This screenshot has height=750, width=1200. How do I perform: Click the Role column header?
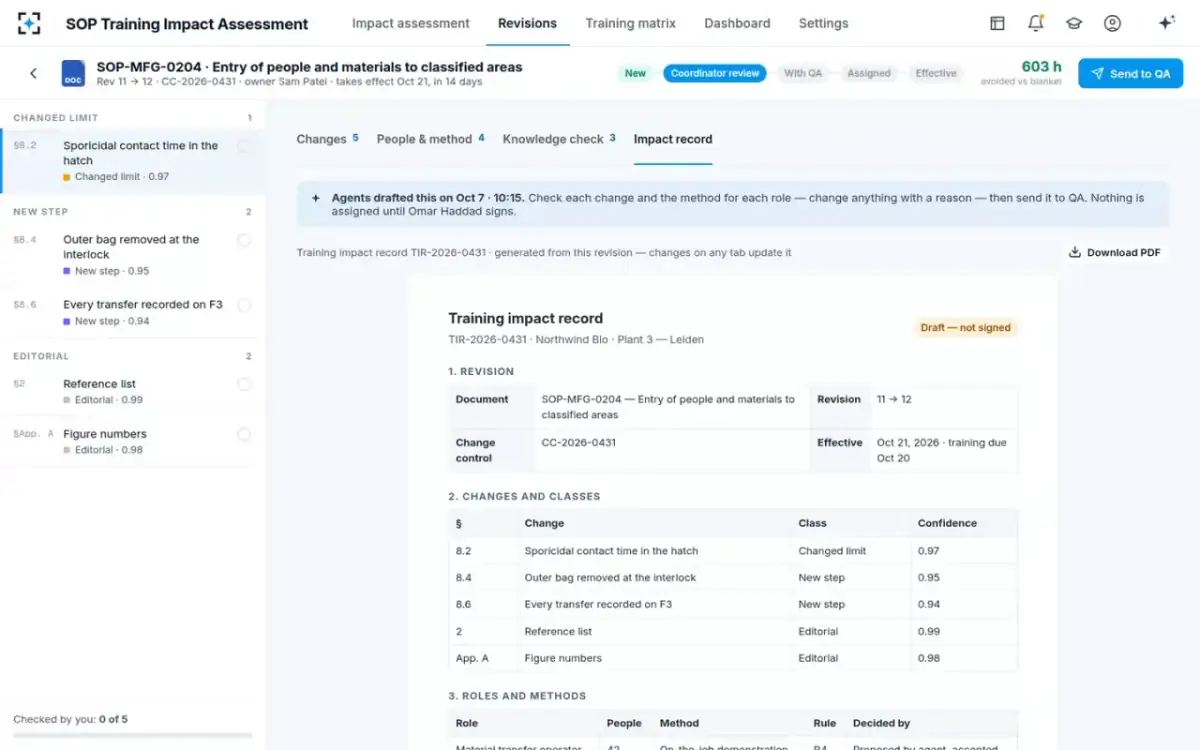(466, 723)
